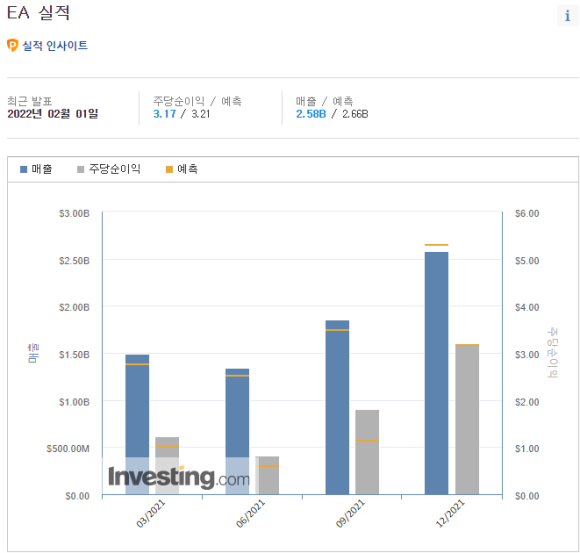Click the EPS value 3.17
Viewport: 580px width, 553px height.
165,114
